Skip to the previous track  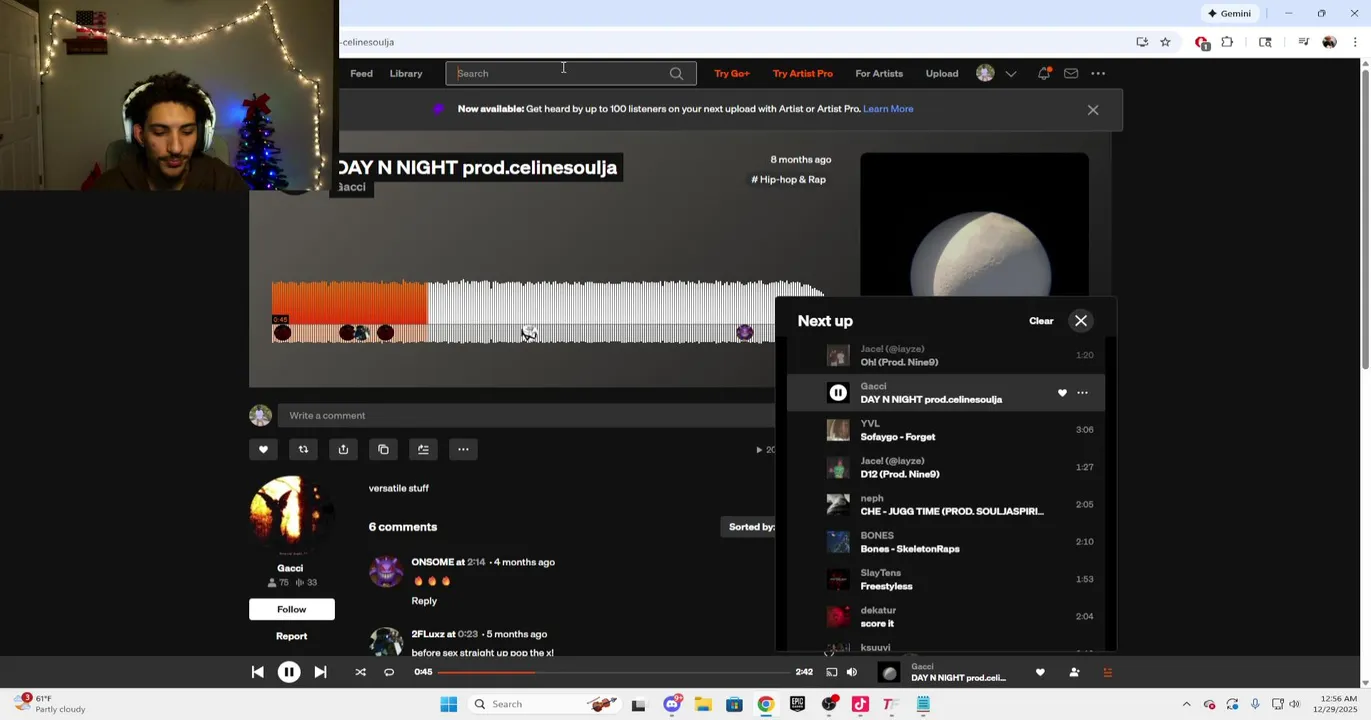pos(257,672)
